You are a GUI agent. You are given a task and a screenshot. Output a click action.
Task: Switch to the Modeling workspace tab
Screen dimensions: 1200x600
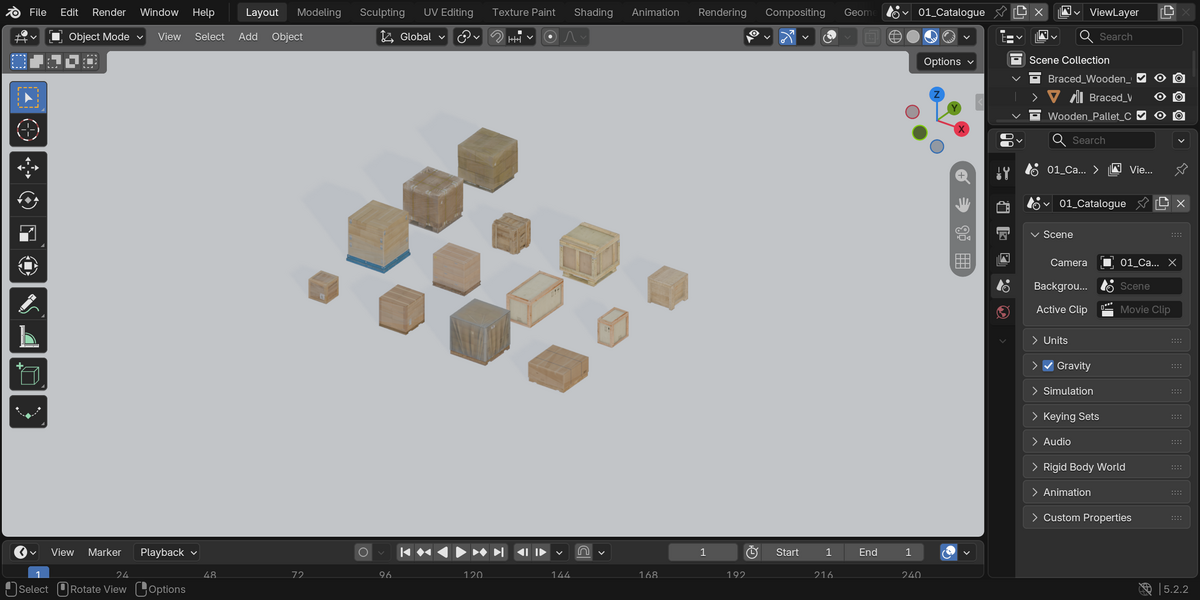coord(319,12)
